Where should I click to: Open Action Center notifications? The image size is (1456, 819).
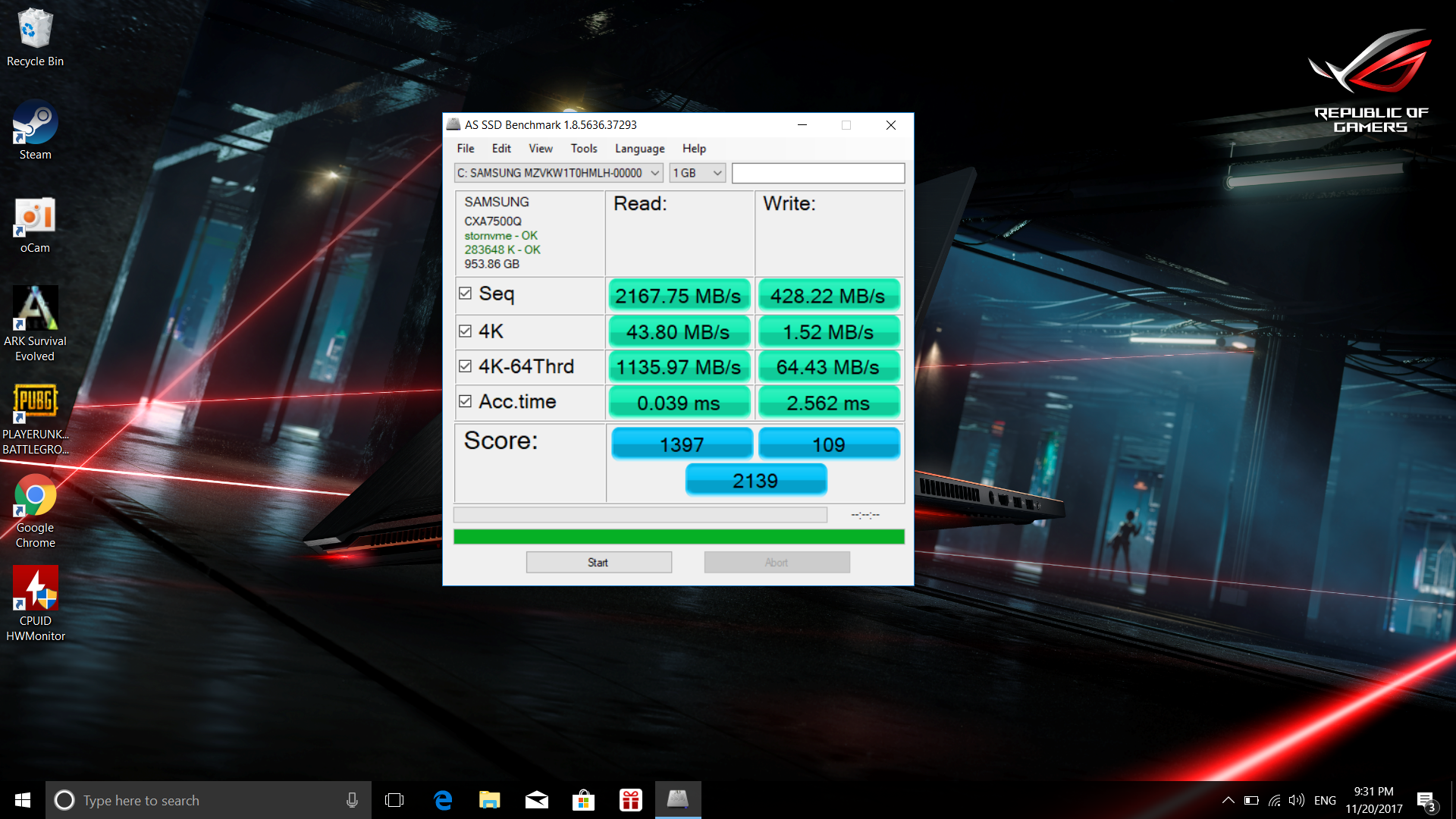[x=1426, y=801]
